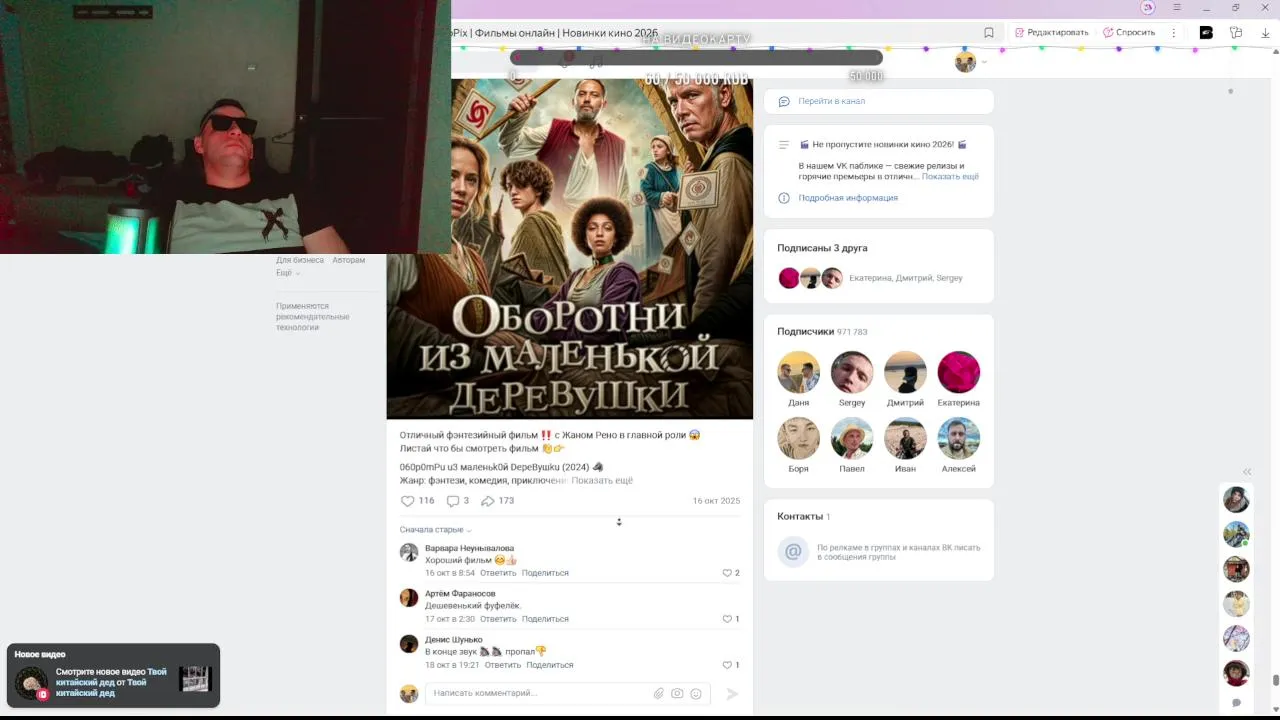Screen dimensions: 1280x720
Task: Click Редактировать in the browser toolbar
Action: pyautogui.click(x=1051, y=32)
